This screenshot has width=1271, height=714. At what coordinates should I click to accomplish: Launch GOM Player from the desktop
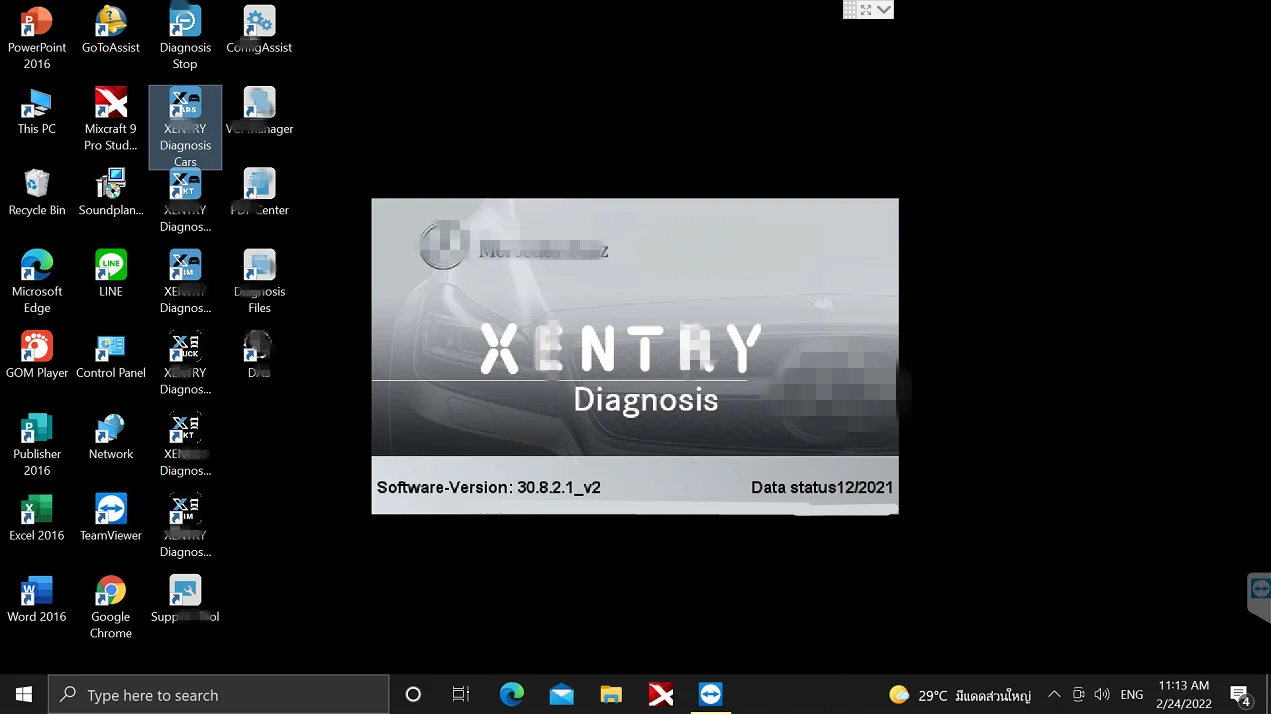click(x=37, y=355)
